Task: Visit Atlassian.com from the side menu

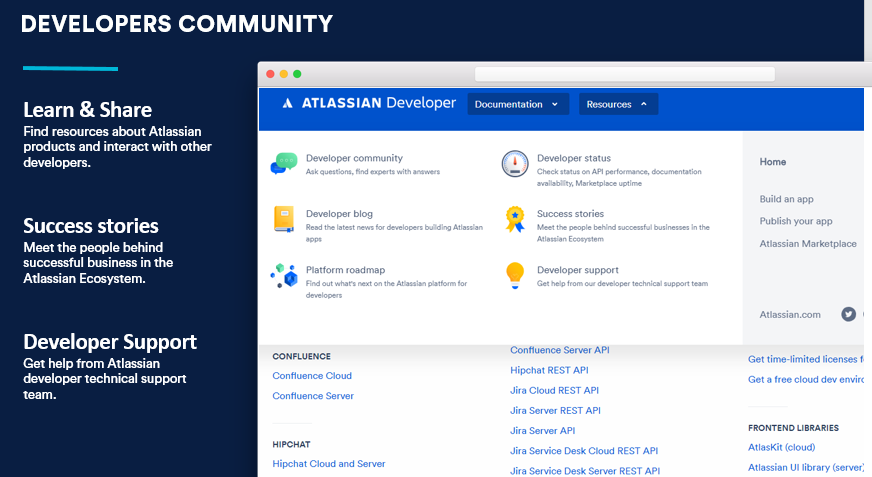Action: pos(790,315)
